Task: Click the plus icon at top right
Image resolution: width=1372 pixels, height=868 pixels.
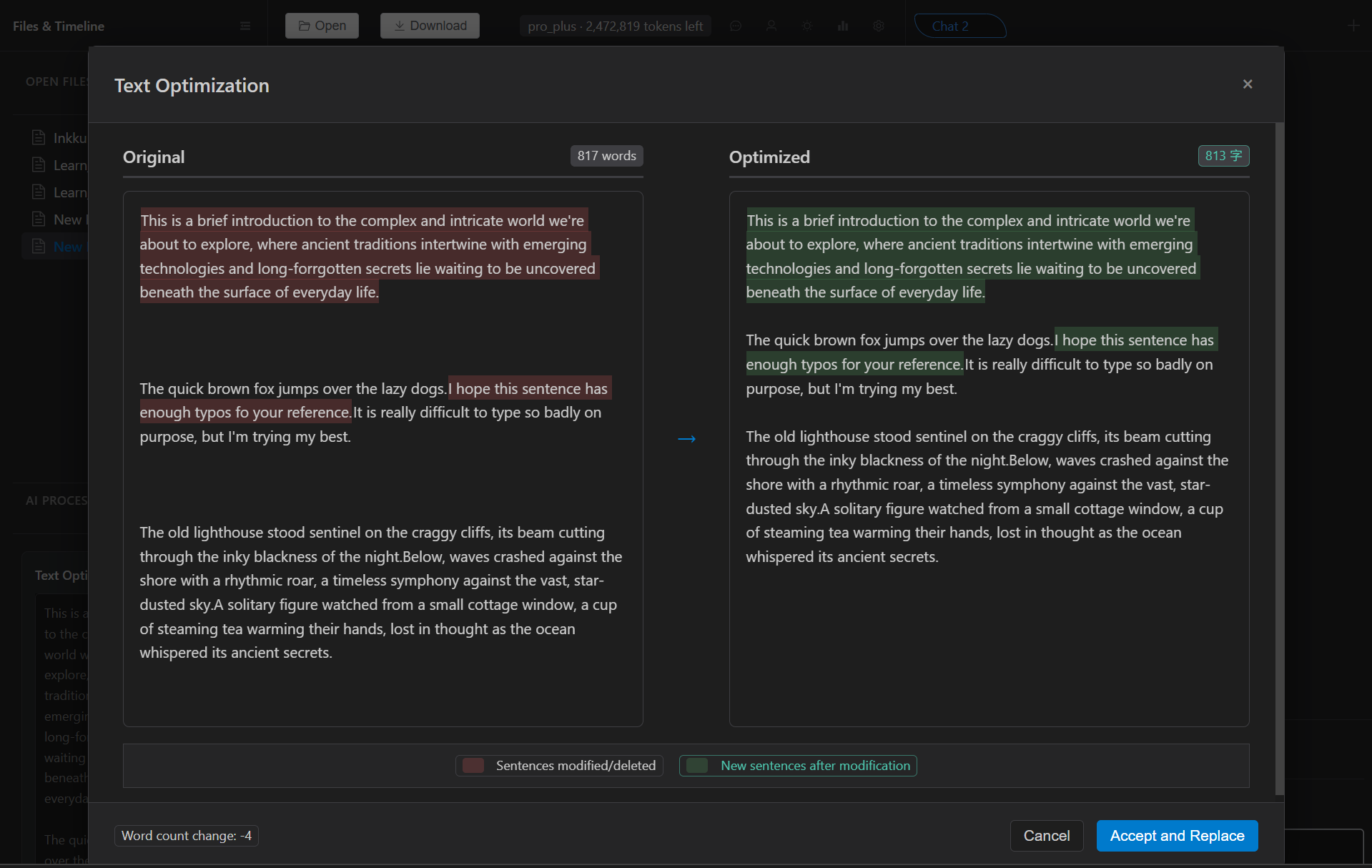Action: 1353,25
